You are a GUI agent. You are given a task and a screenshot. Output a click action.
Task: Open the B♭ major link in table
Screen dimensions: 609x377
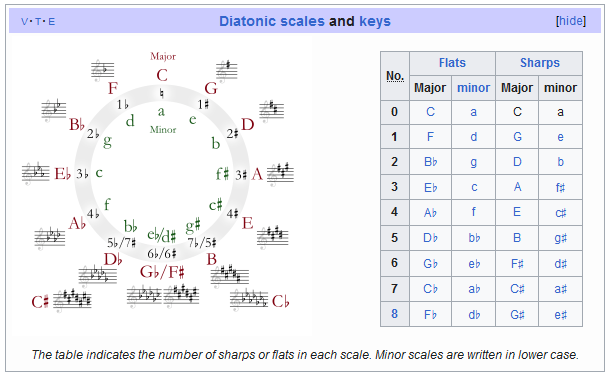point(430,162)
